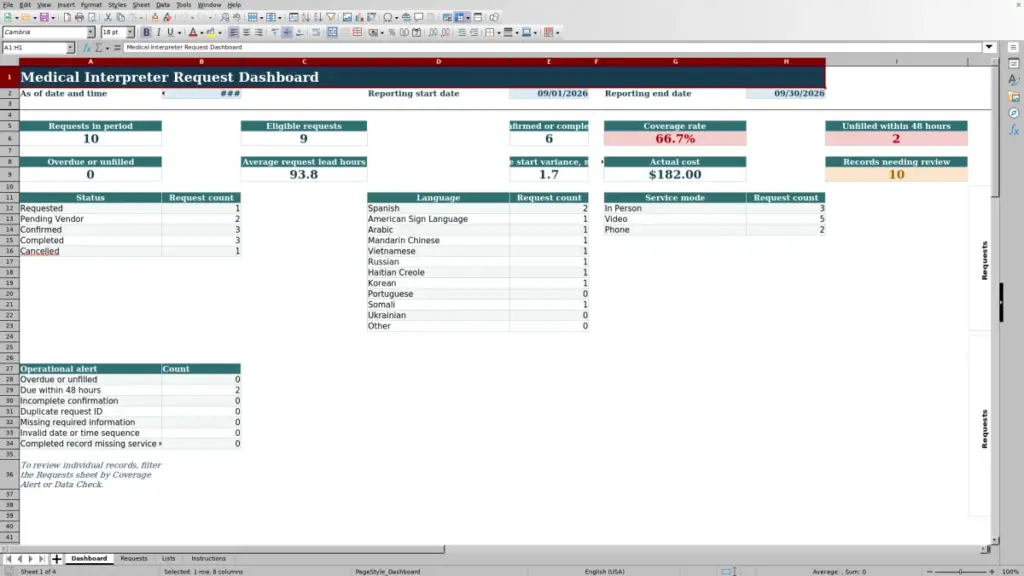Toggle Italic formatting

tap(158, 32)
